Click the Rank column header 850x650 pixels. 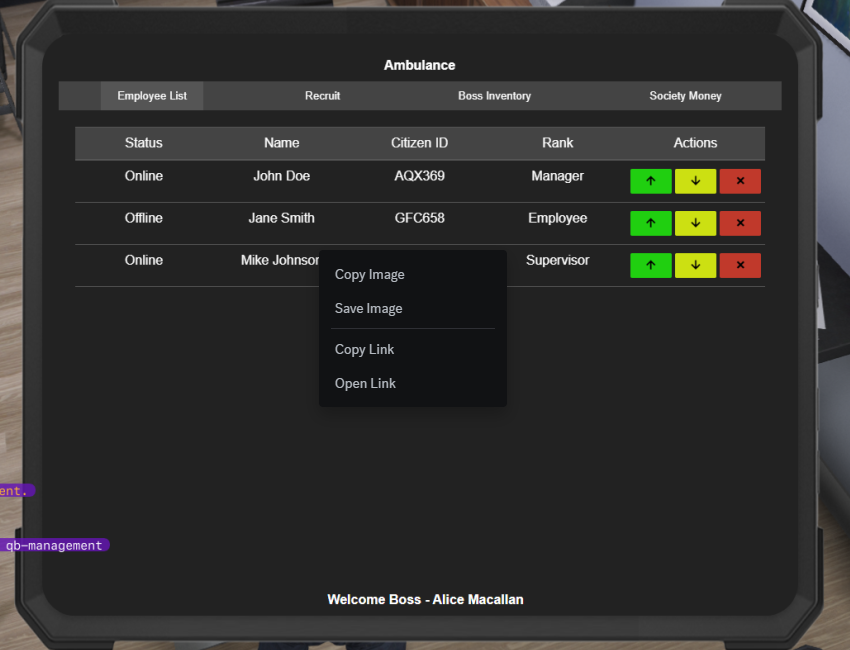(x=558, y=143)
